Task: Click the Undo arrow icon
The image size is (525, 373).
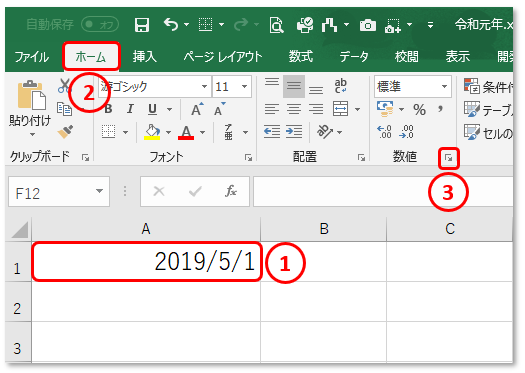Action: 171,24
